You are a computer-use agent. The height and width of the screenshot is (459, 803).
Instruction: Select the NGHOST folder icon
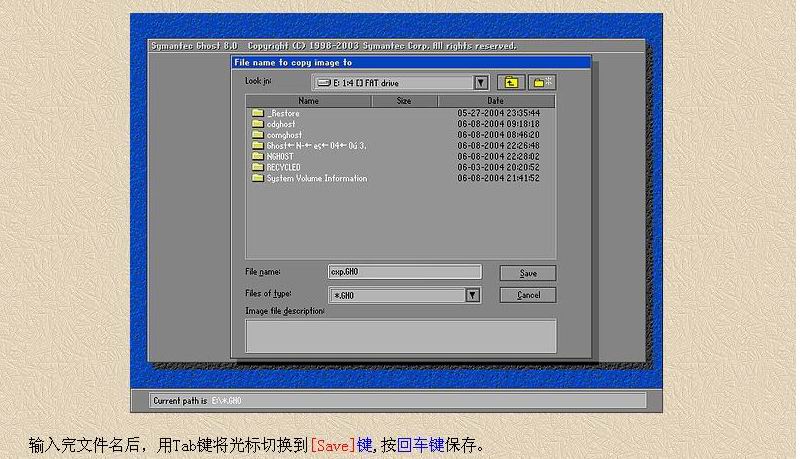coord(258,156)
